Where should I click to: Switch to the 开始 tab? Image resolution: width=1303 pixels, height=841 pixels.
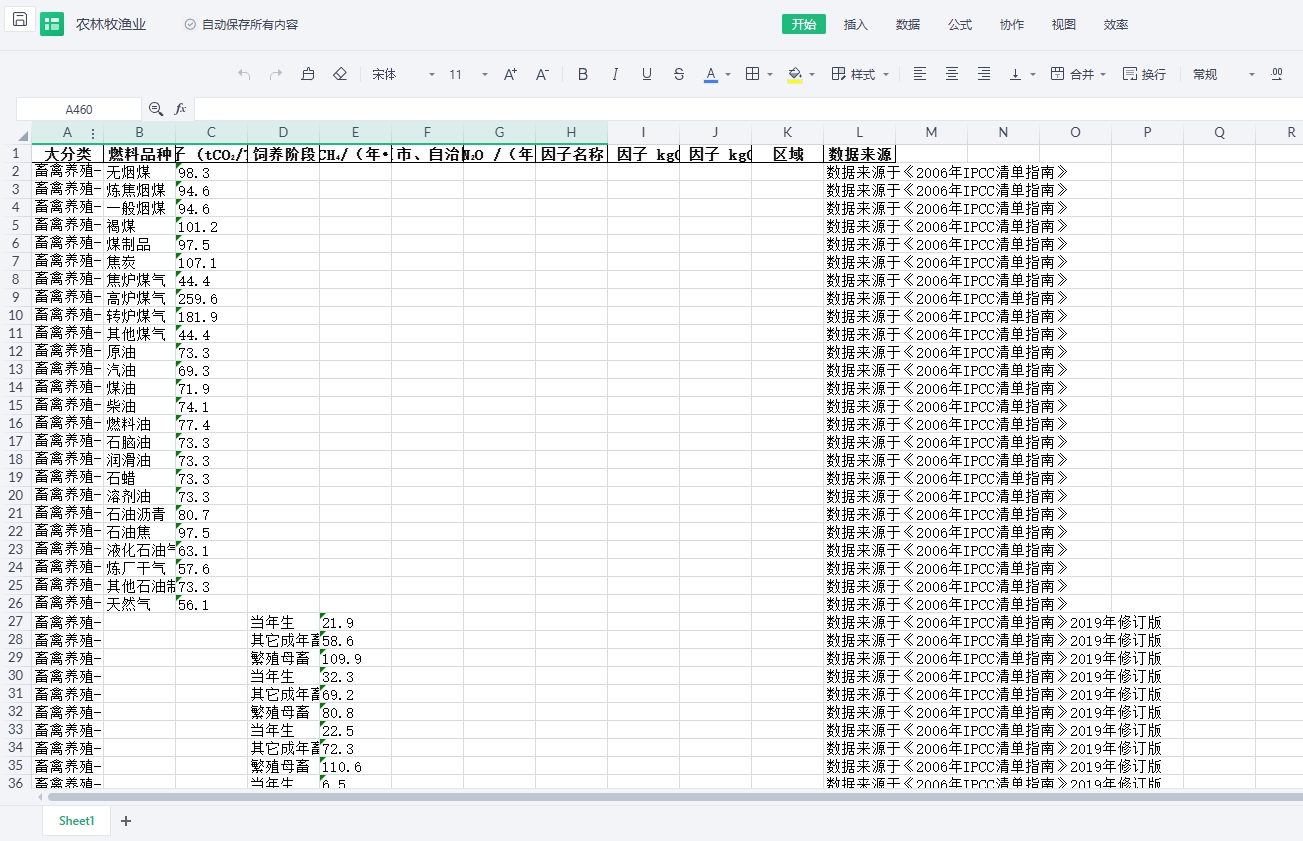click(804, 25)
